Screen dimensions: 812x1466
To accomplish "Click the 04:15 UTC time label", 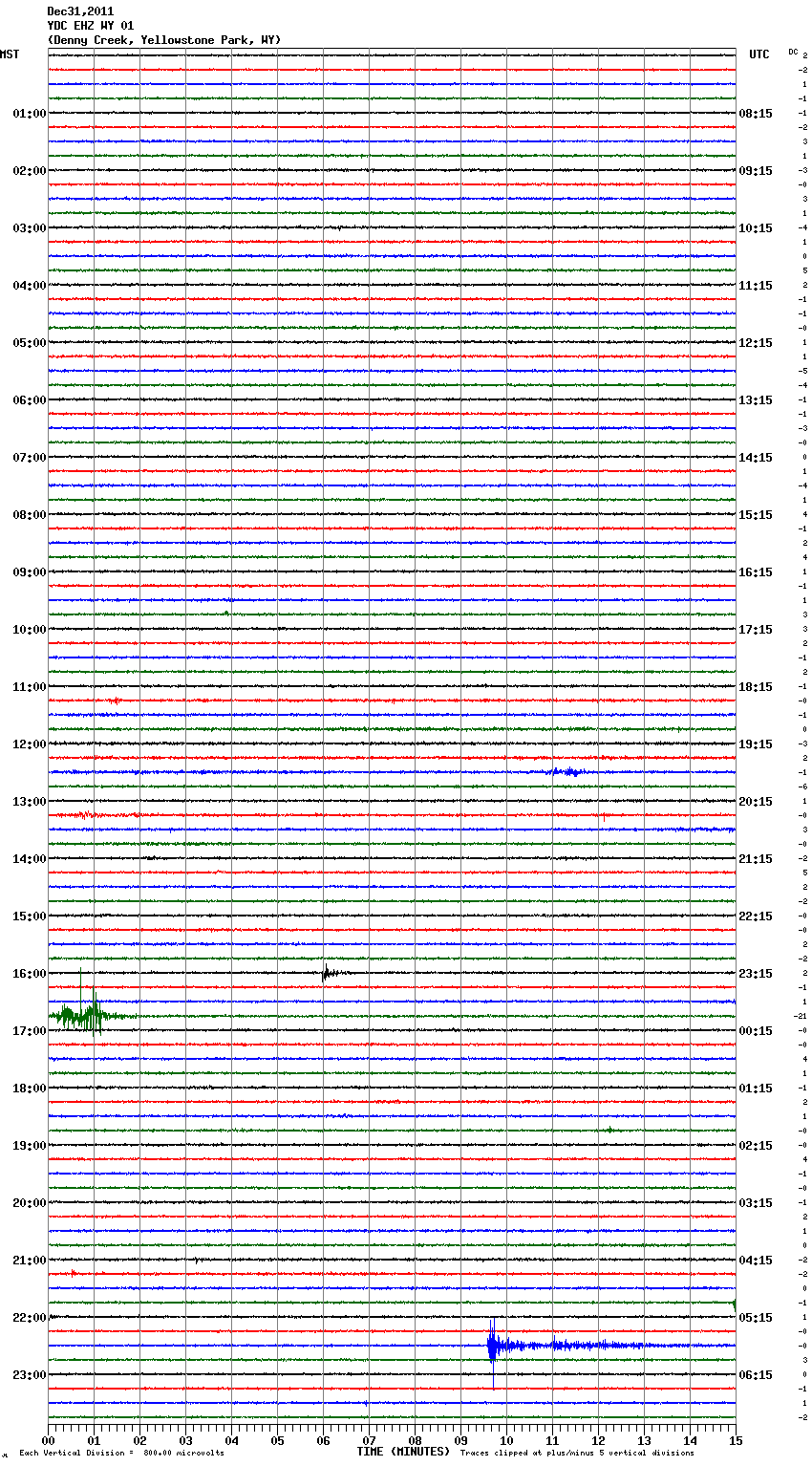I will (756, 1261).
